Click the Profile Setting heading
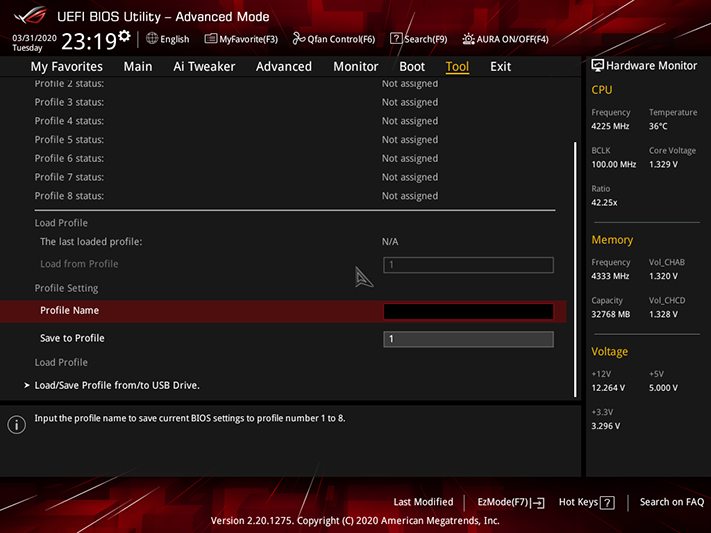711x533 pixels. point(66,288)
